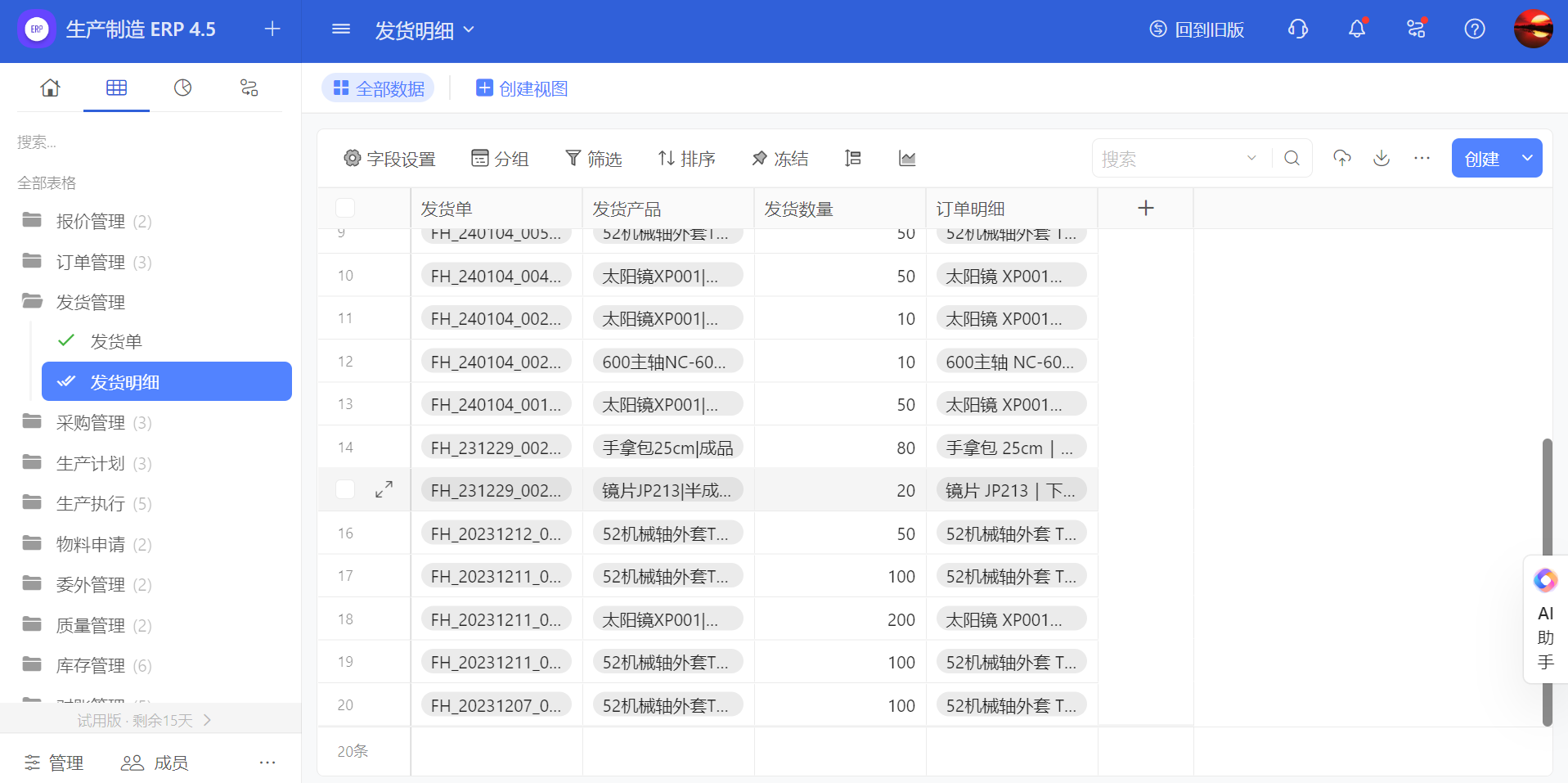1568x783 pixels.
Task: Open the dropdown arrow beside 创建 button
Action: [1526, 158]
